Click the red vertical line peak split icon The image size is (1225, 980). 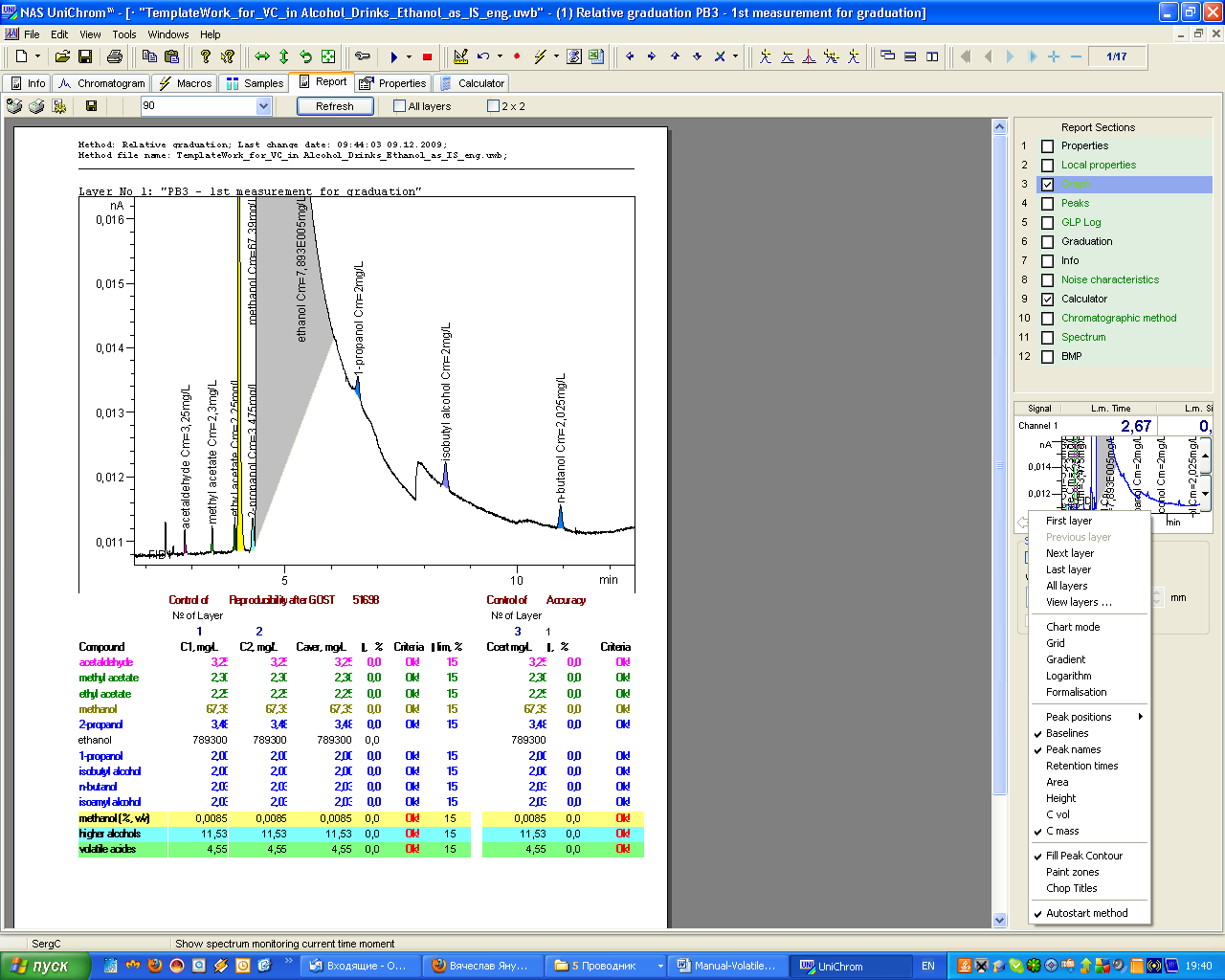point(809,57)
